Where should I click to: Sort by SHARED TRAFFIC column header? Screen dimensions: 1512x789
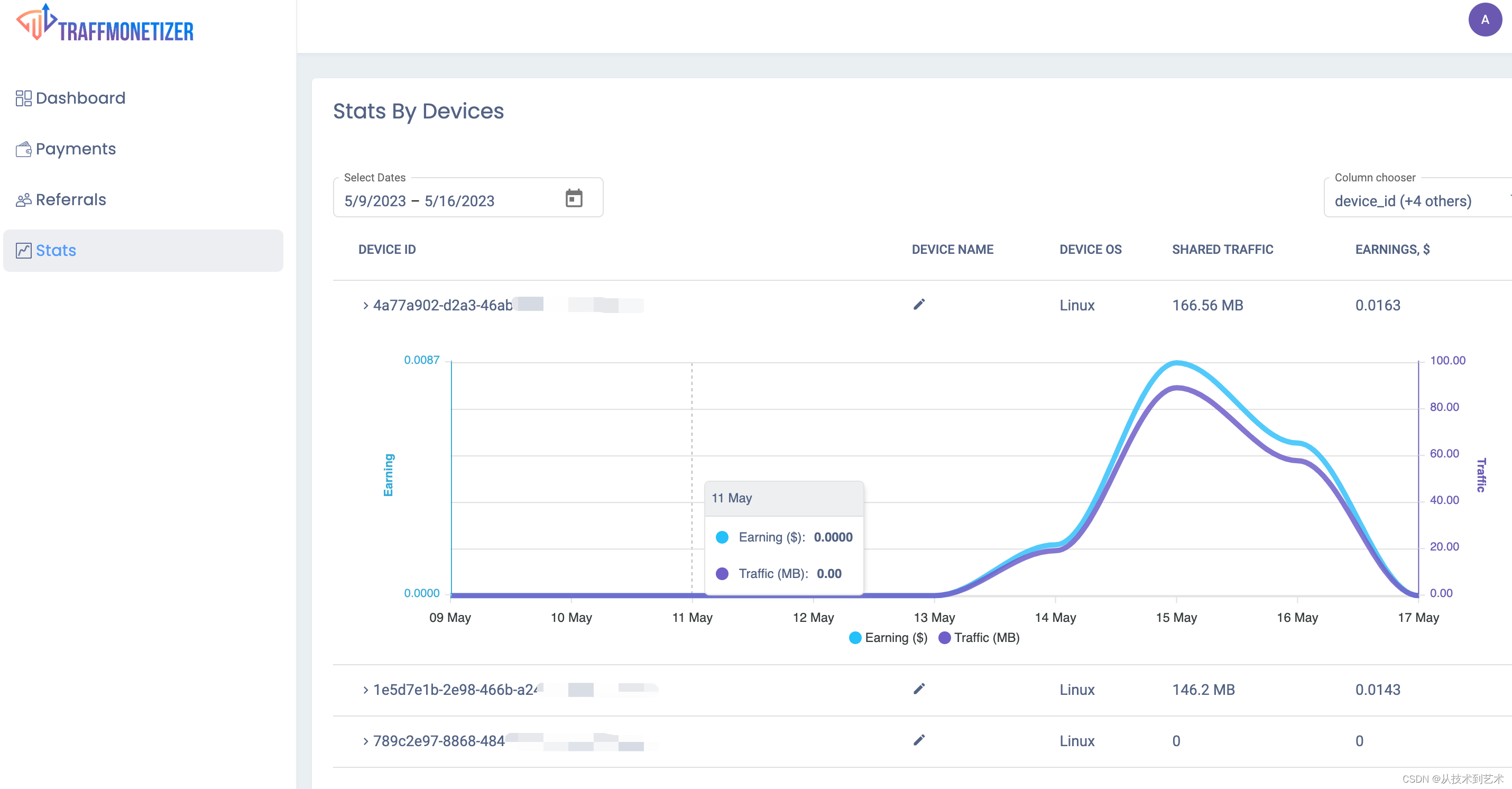click(x=1222, y=250)
